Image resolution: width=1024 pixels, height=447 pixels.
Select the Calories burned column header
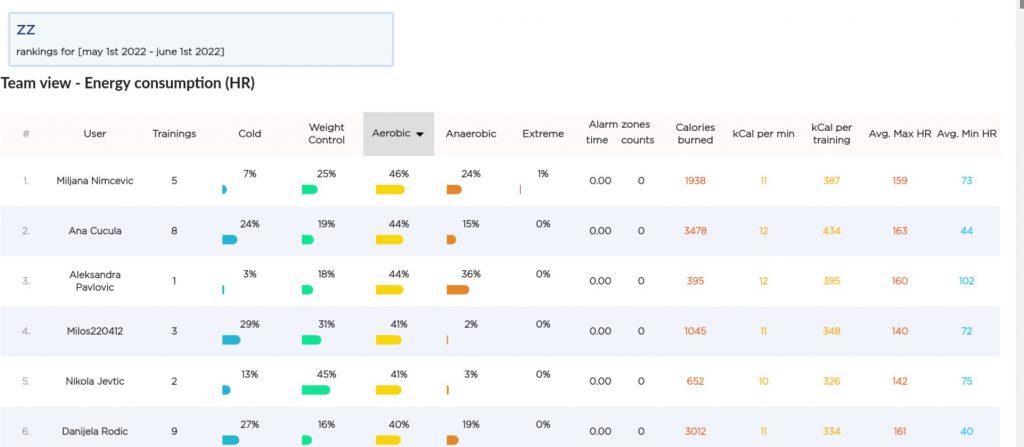coord(695,133)
